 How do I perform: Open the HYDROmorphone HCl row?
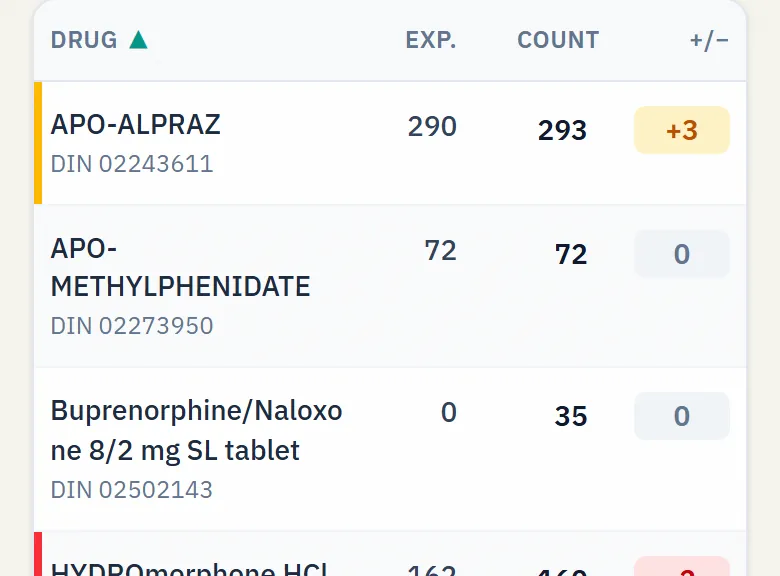(x=390, y=554)
